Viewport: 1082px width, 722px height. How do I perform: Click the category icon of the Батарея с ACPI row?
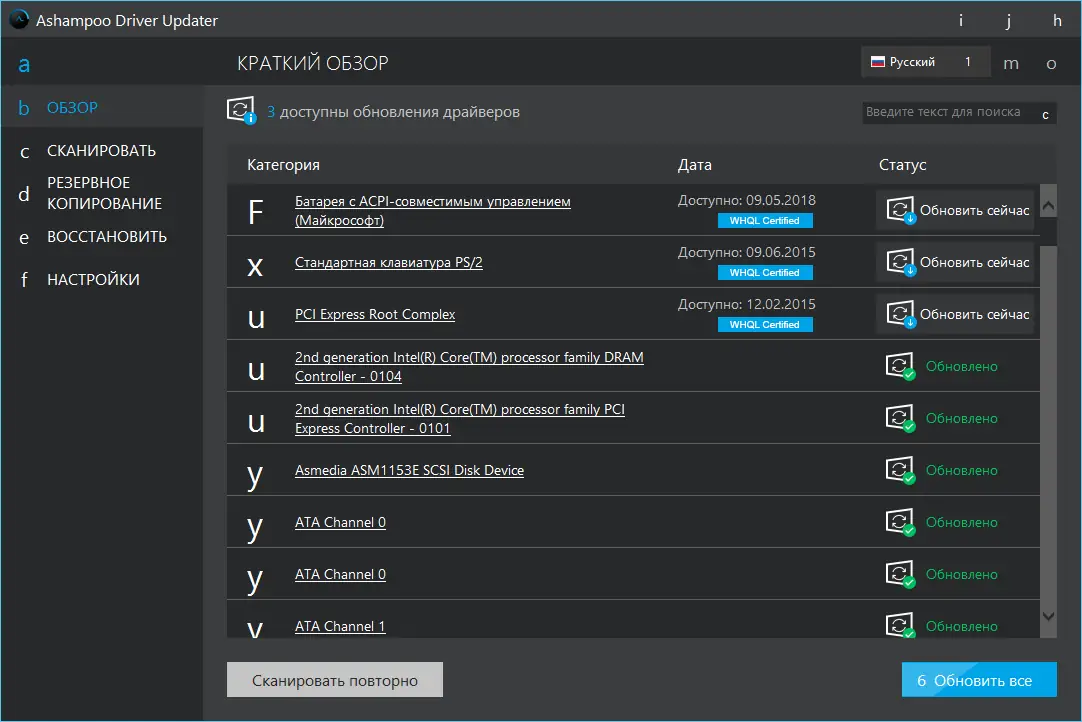click(x=256, y=211)
